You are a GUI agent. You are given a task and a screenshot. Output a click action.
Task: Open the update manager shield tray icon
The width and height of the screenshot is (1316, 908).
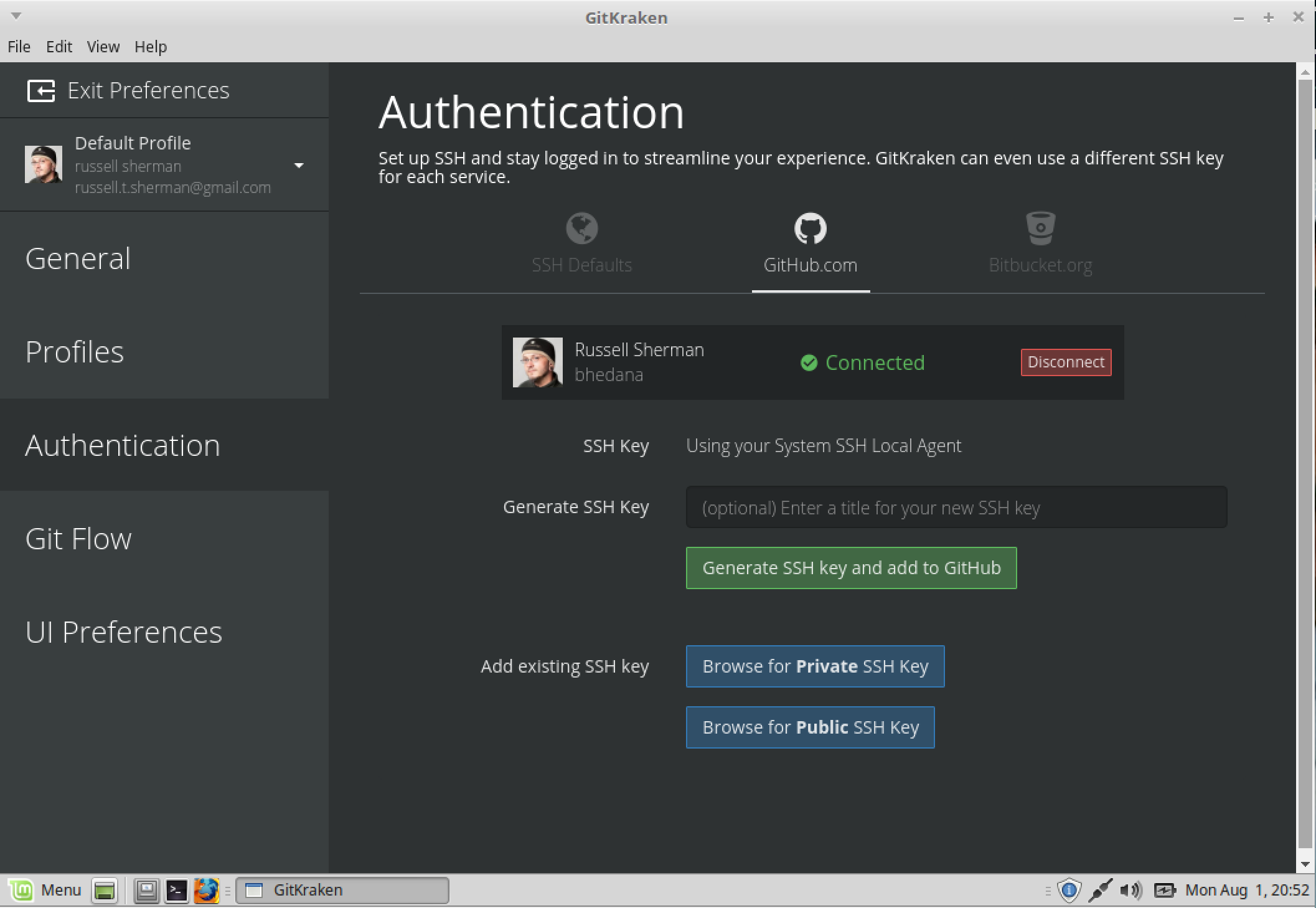point(1069,891)
